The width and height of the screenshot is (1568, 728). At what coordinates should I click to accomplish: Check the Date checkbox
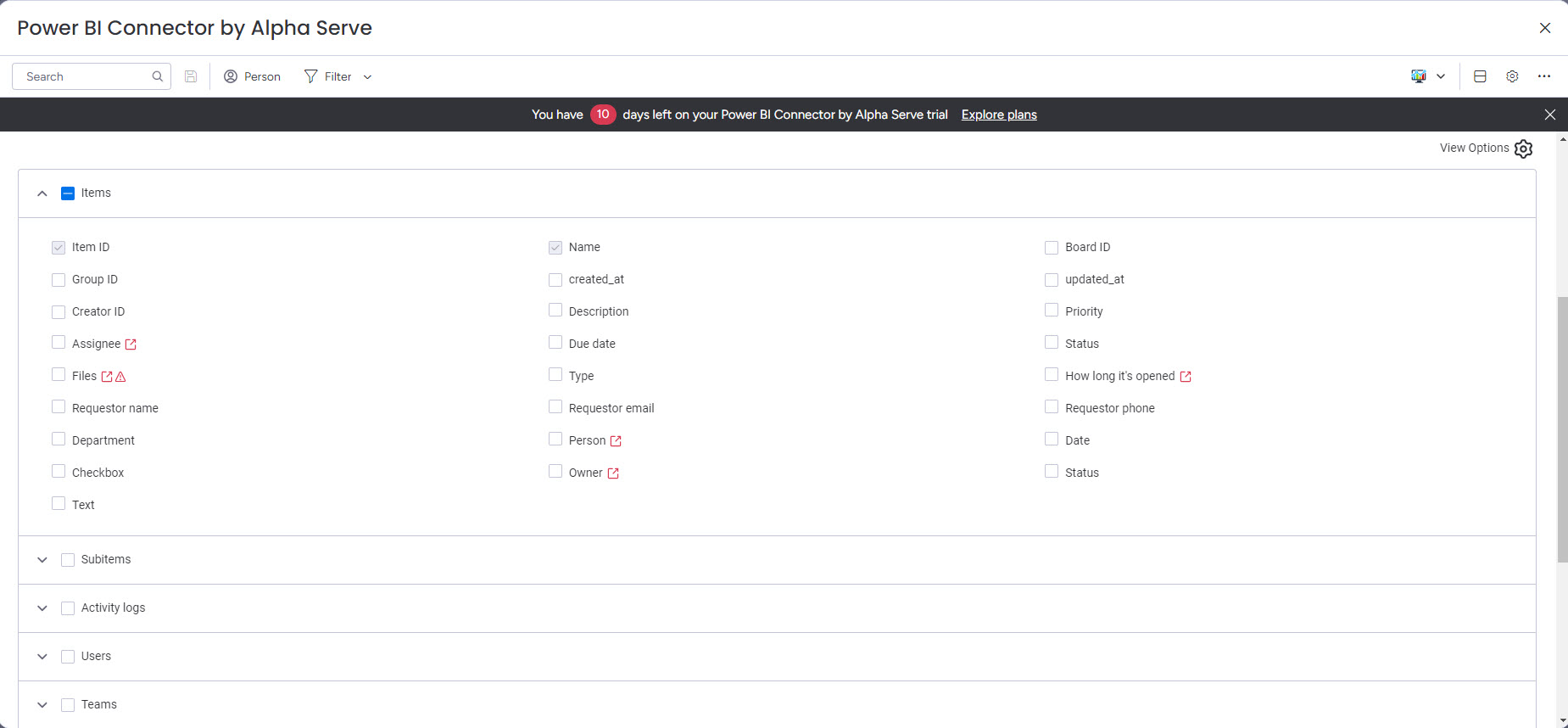coord(1052,440)
